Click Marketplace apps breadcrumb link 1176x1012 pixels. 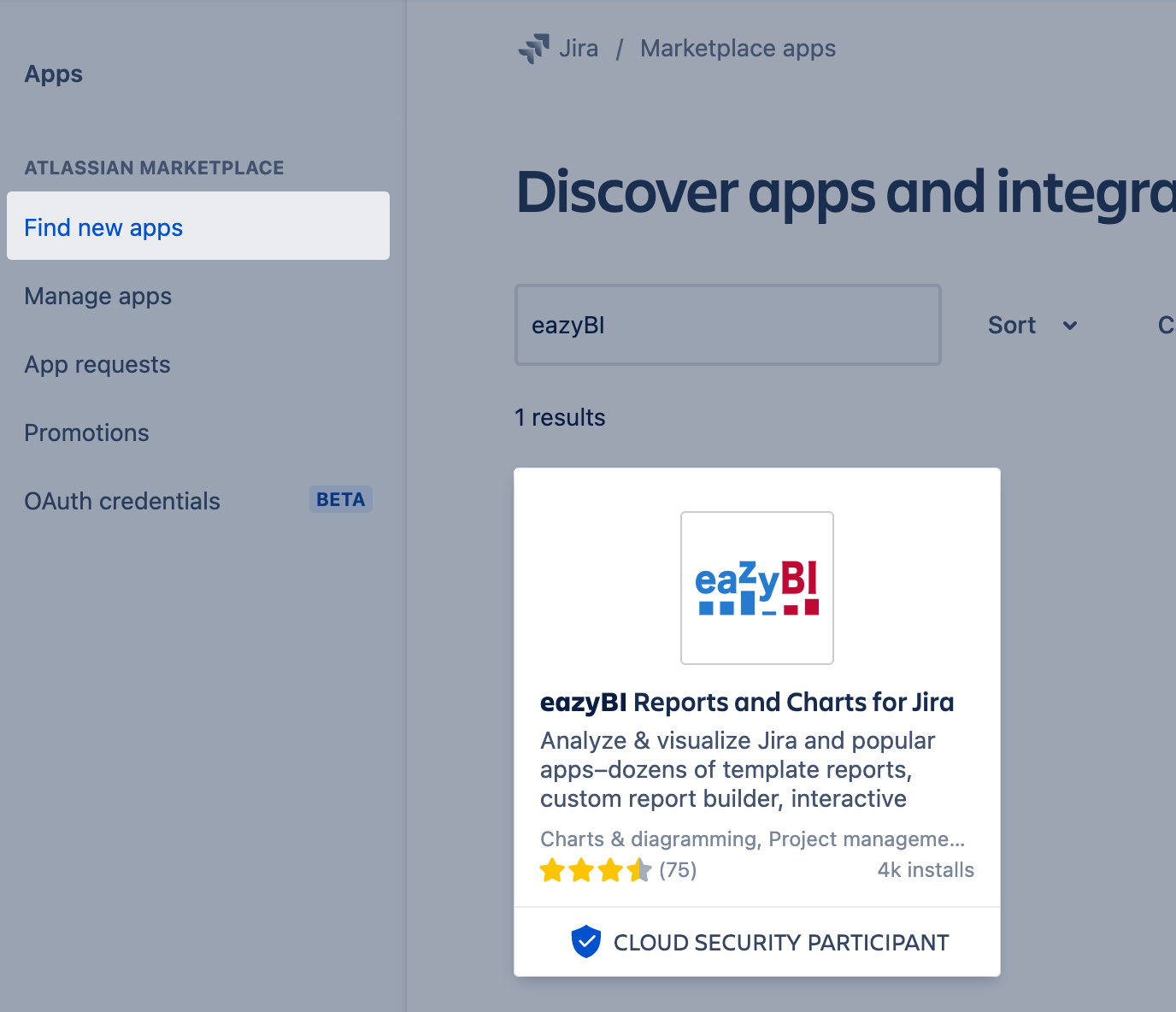pyautogui.click(x=738, y=49)
